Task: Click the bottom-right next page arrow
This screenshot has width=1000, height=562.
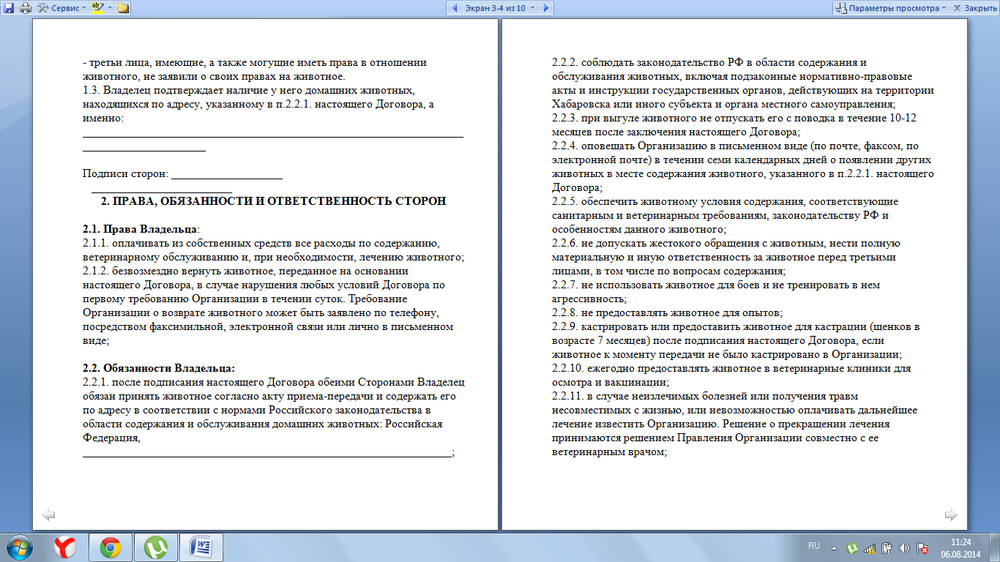Action: pyautogui.click(x=950, y=515)
